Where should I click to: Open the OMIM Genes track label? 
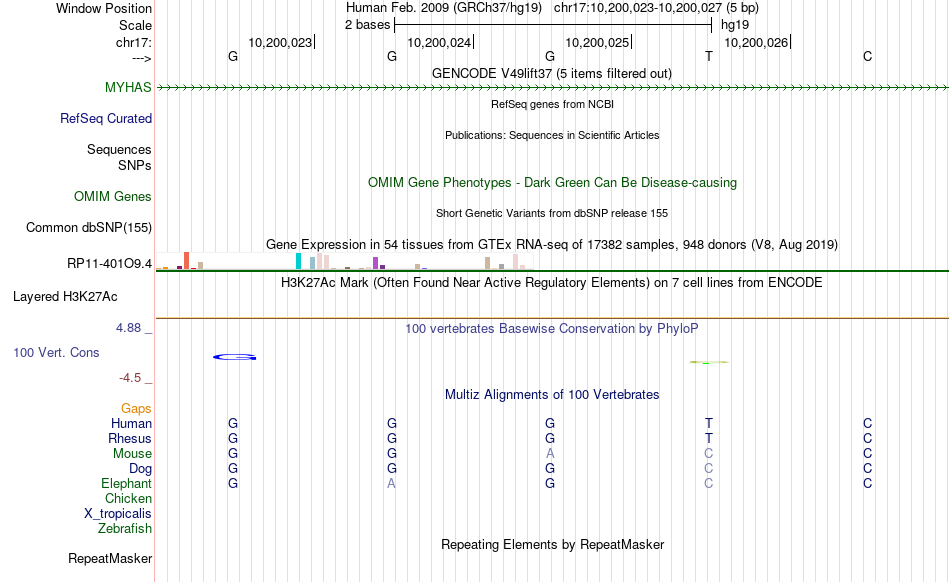[x=113, y=196]
